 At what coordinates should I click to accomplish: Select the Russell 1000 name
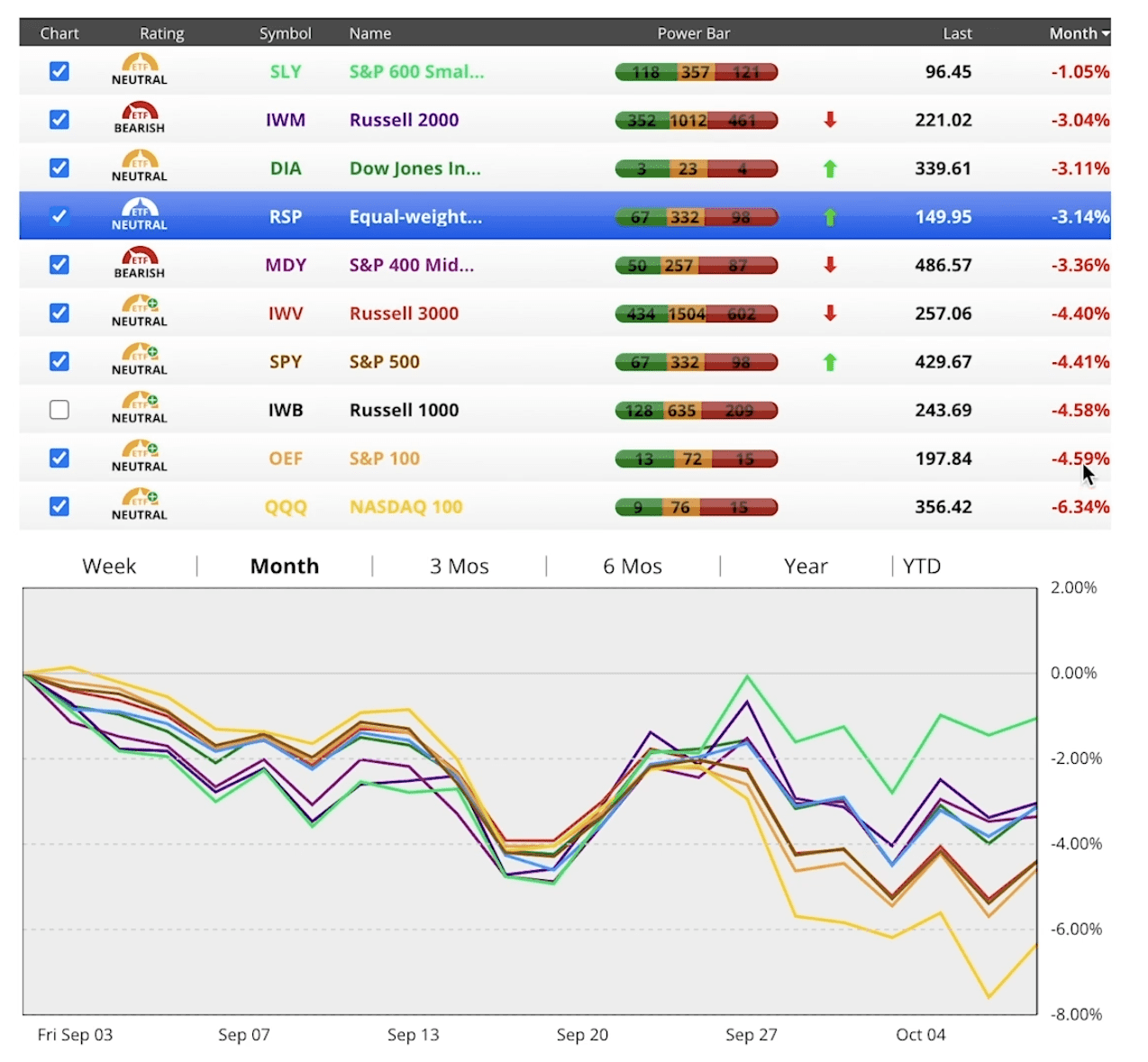(x=404, y=410)
